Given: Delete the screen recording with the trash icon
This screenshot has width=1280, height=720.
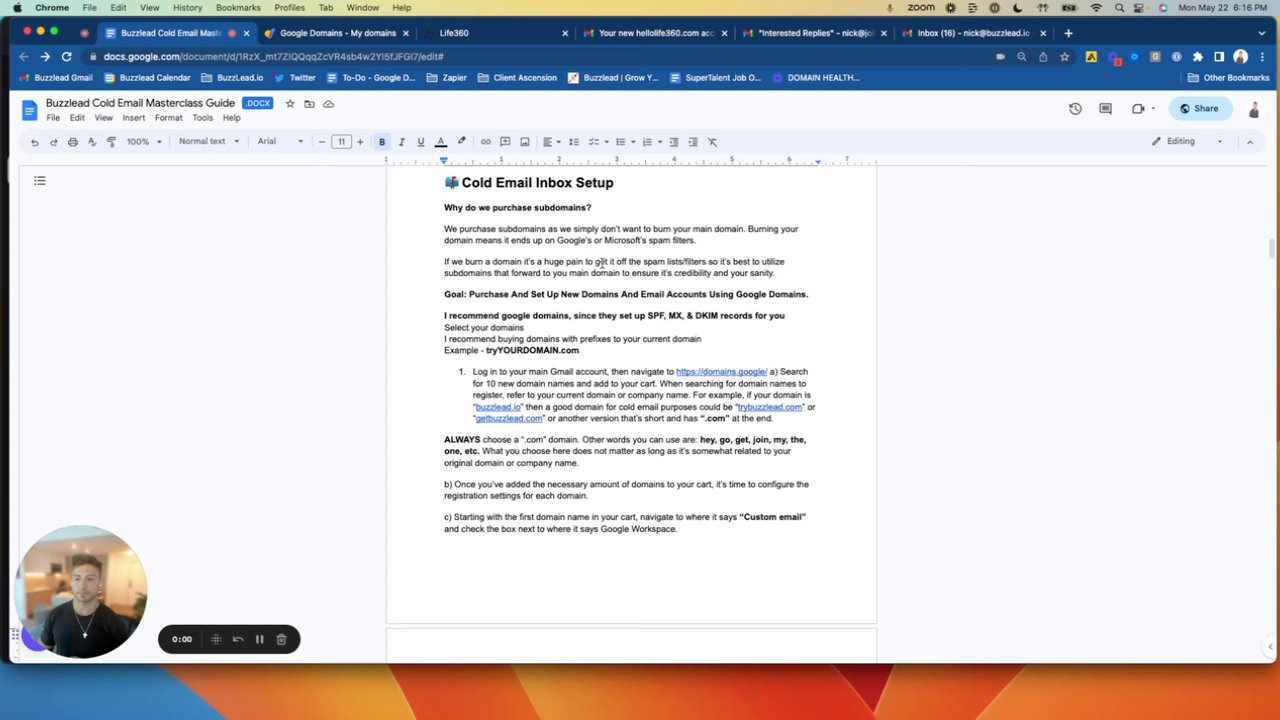Looking at the screenshot, I should [x=281, y=640].
